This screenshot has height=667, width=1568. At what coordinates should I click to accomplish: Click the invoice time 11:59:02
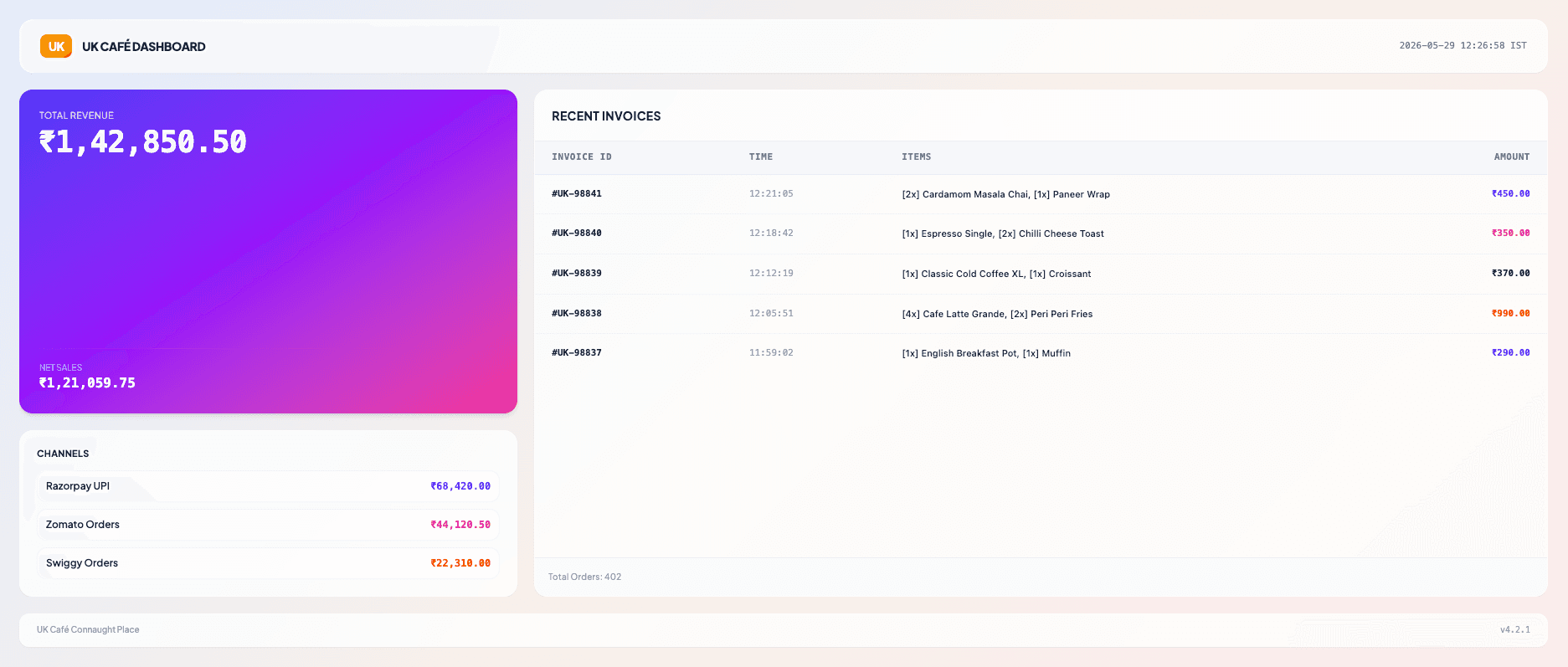tap(771, 352)
